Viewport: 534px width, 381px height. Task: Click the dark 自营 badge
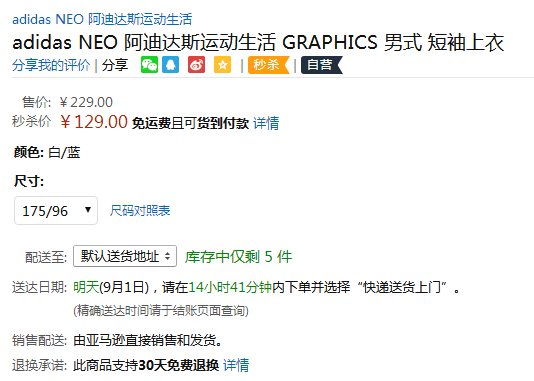tap(322, 65)
